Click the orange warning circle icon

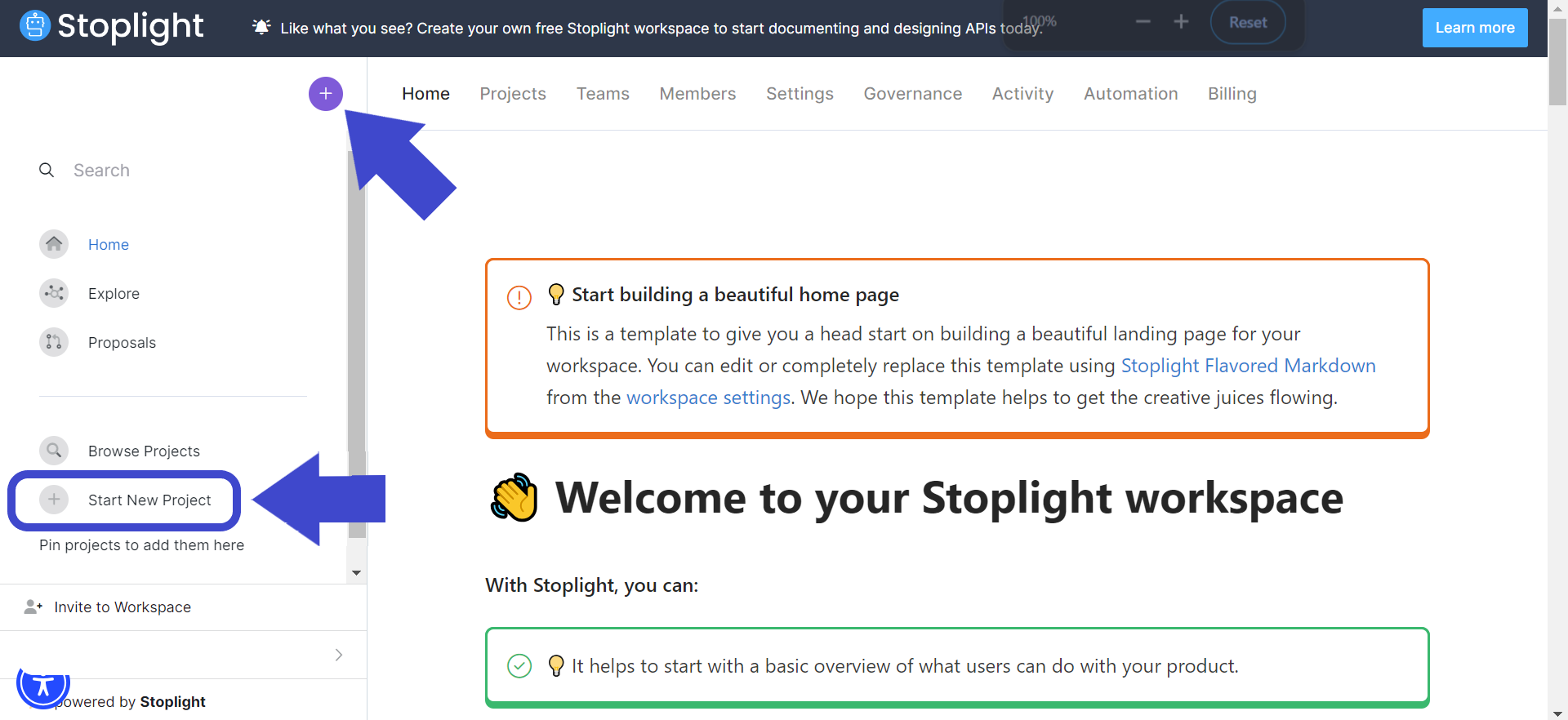(x=519, y=297)
